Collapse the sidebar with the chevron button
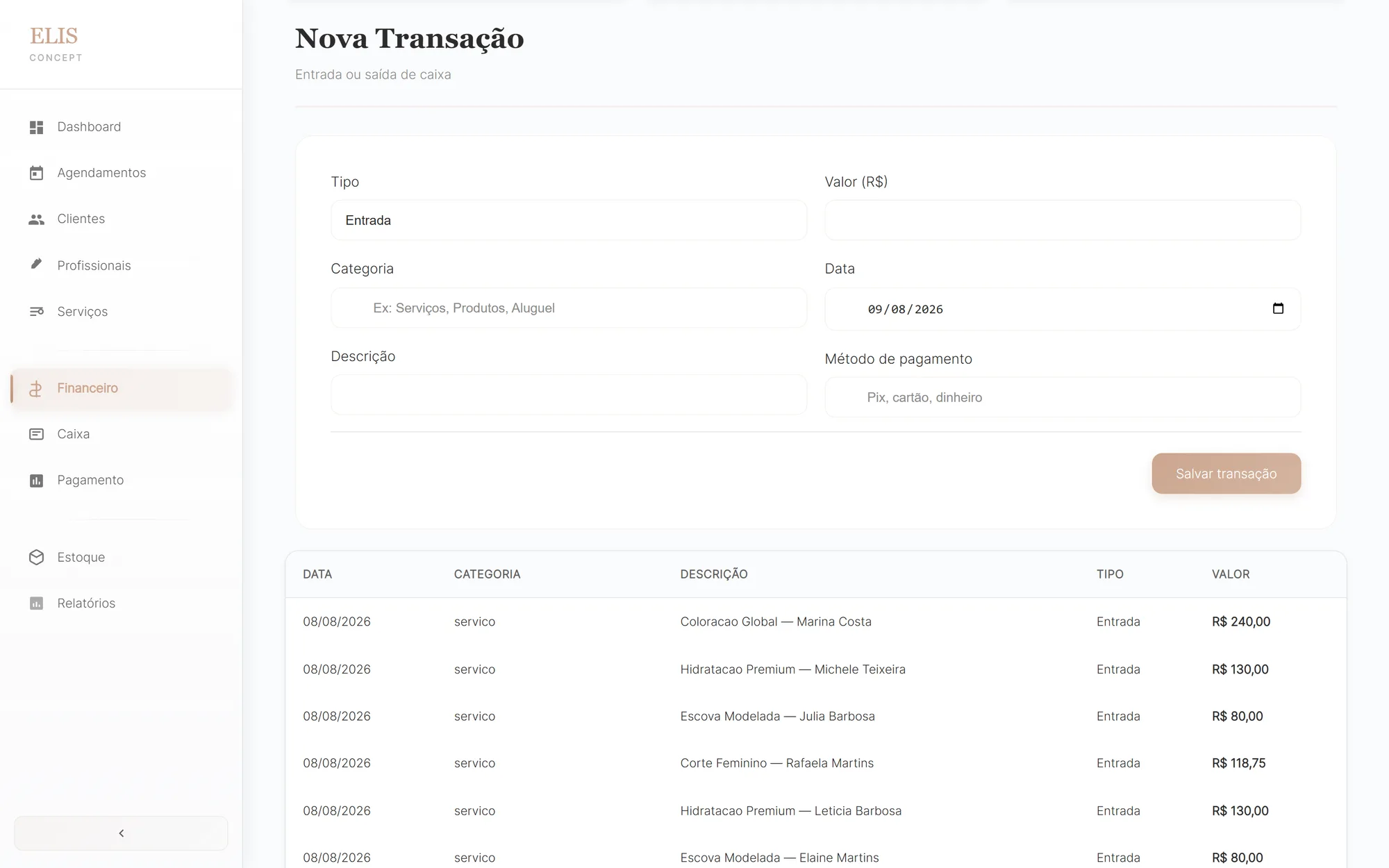 click(121, 833)
